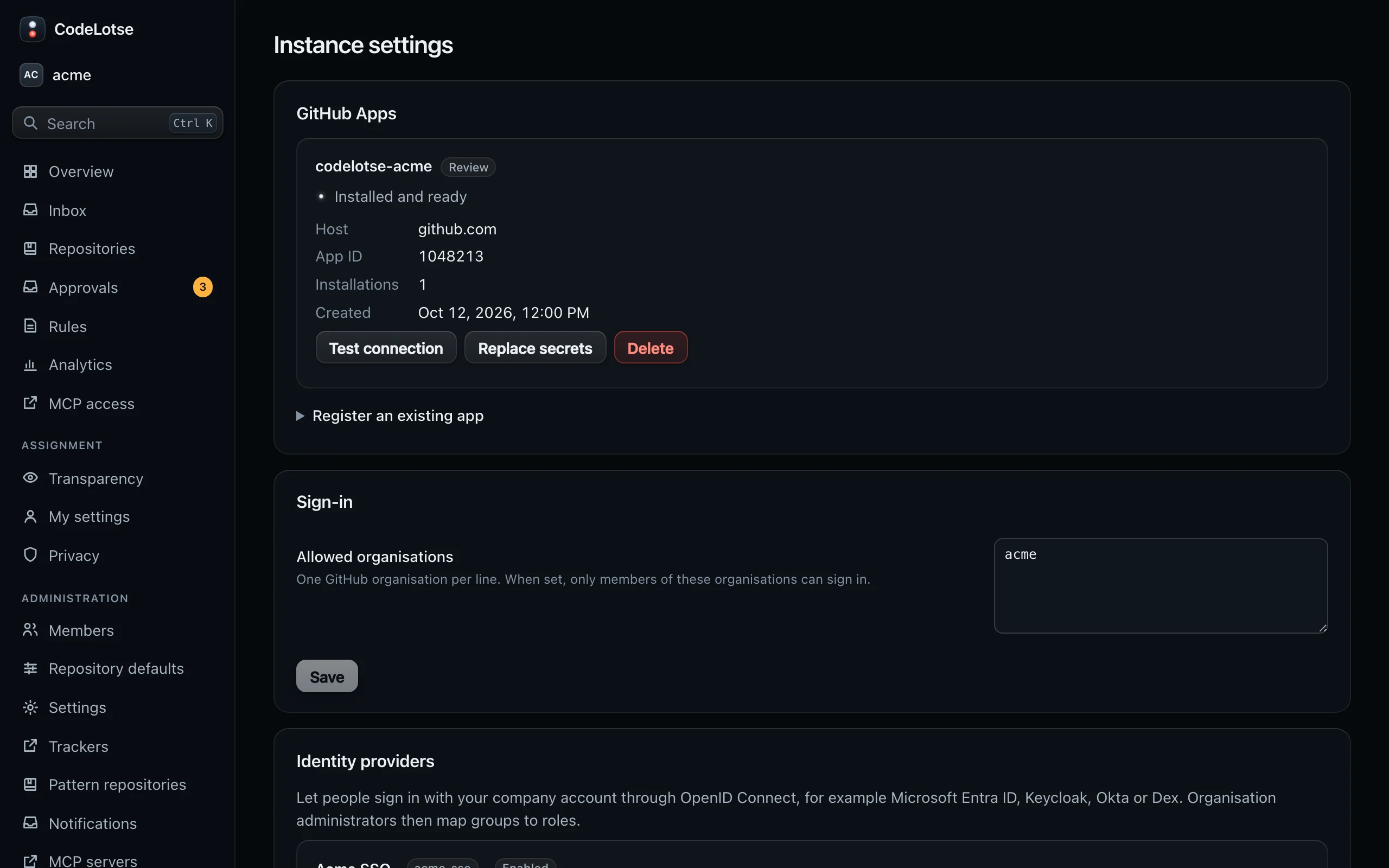The width and height of the screenshot is (1389, 868).
Task: Click the App ID value 1048213
Action: tap(451, 256)
